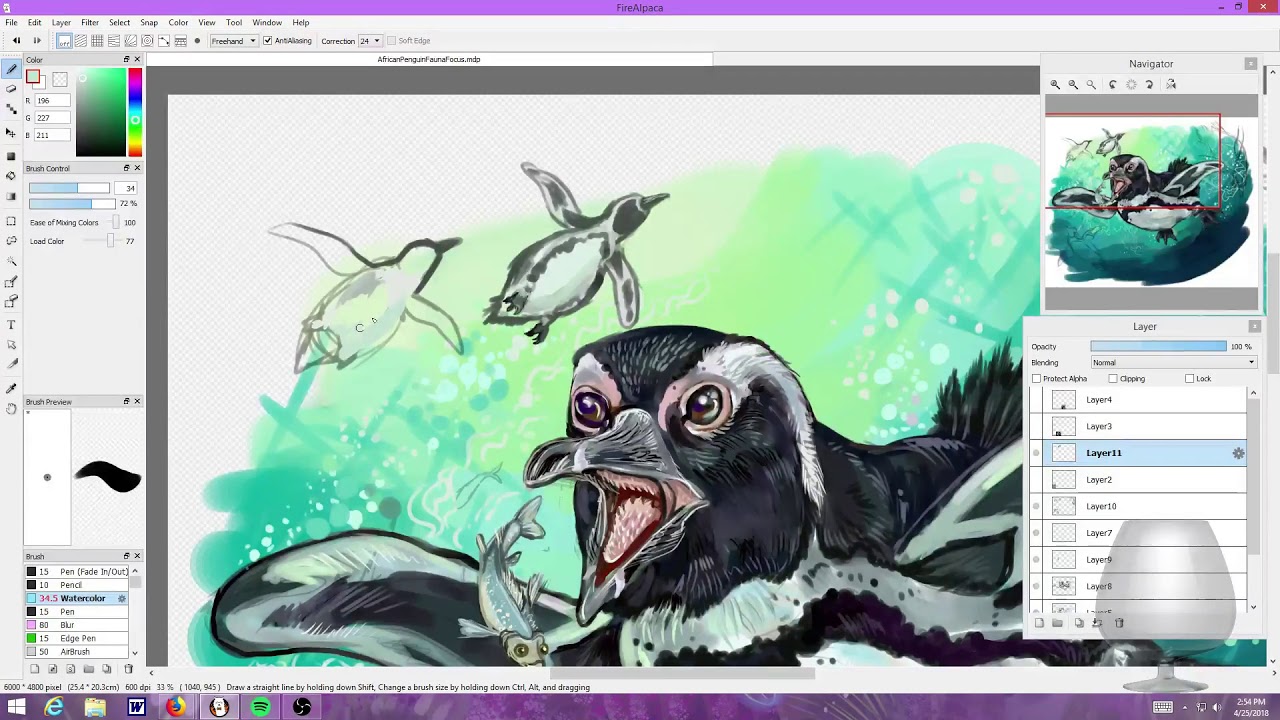Screen dimensions: 1280x720
Task: Turn on parallel snap guide
Action: (x=80, y=41)
